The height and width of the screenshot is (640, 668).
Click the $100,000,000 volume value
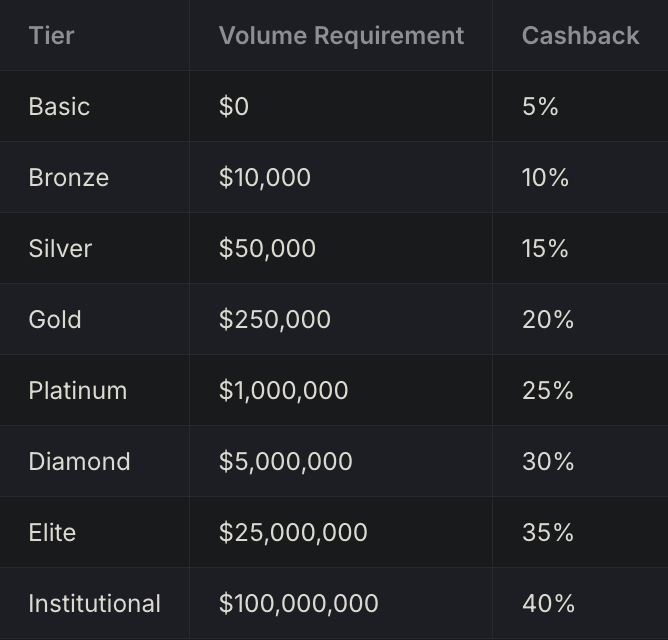[298, 604]
